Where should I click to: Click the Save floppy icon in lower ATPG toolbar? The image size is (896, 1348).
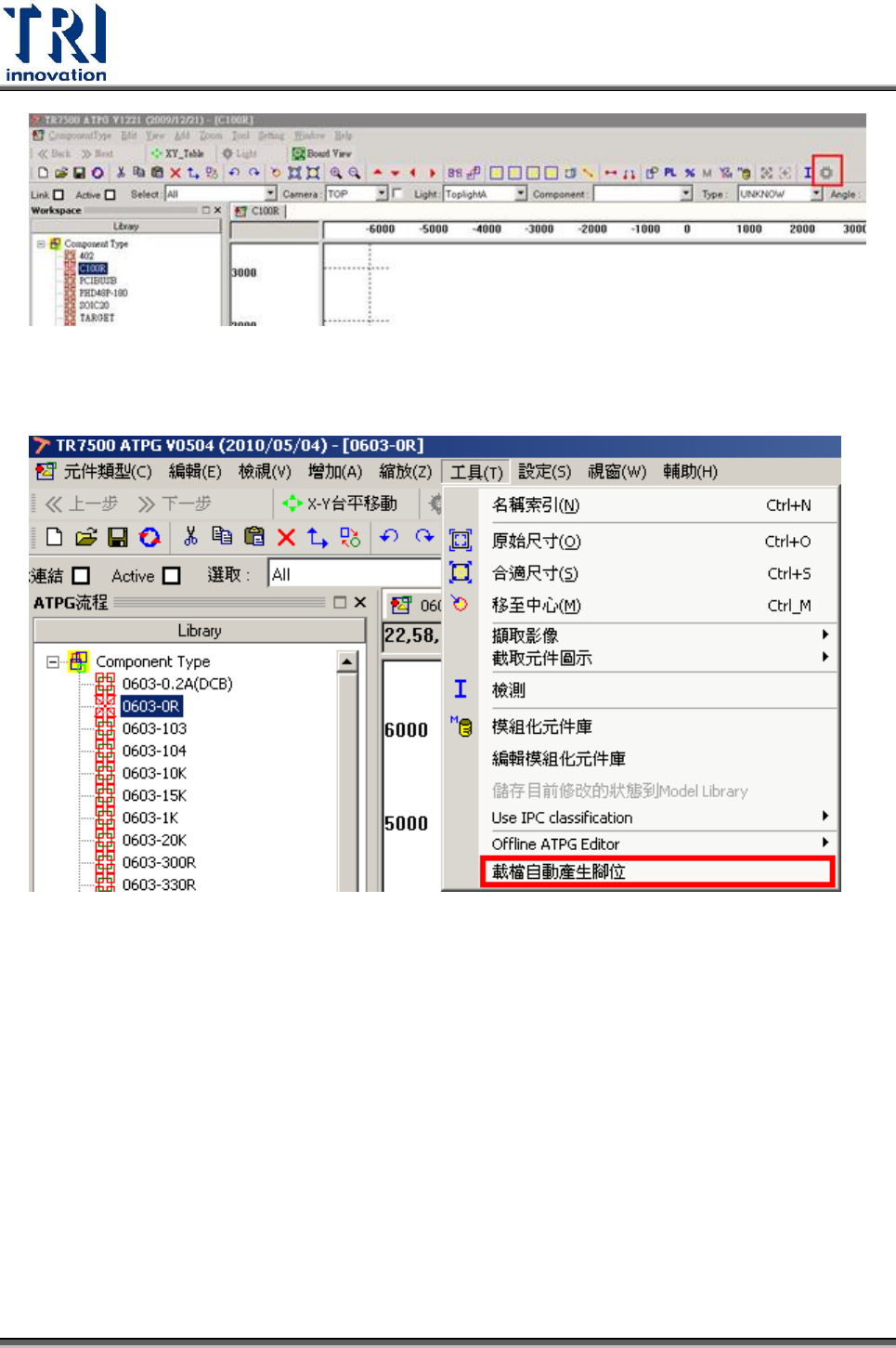point(117,537)
